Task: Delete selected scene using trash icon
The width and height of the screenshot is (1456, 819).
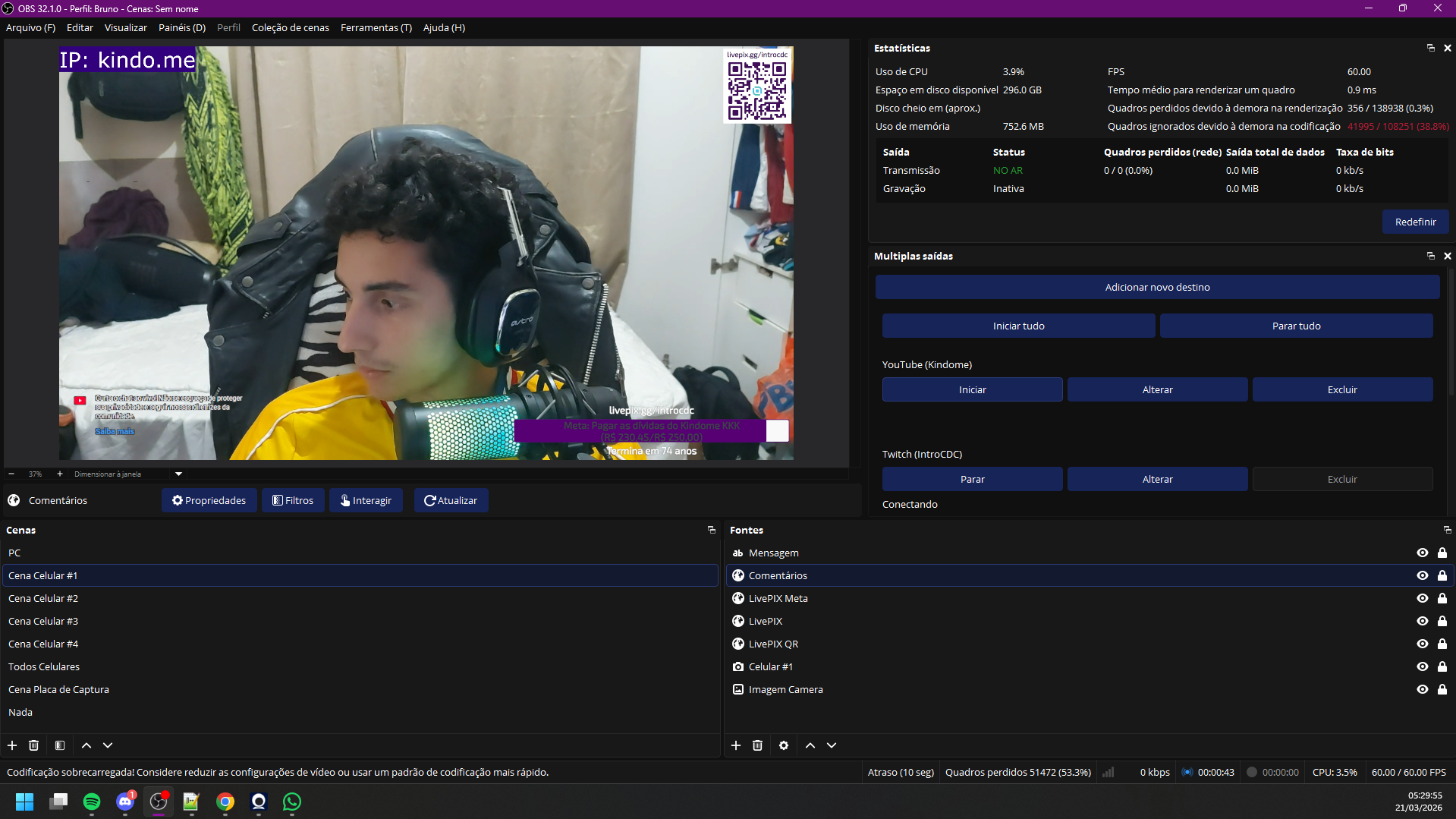Action: pos(34,745)
